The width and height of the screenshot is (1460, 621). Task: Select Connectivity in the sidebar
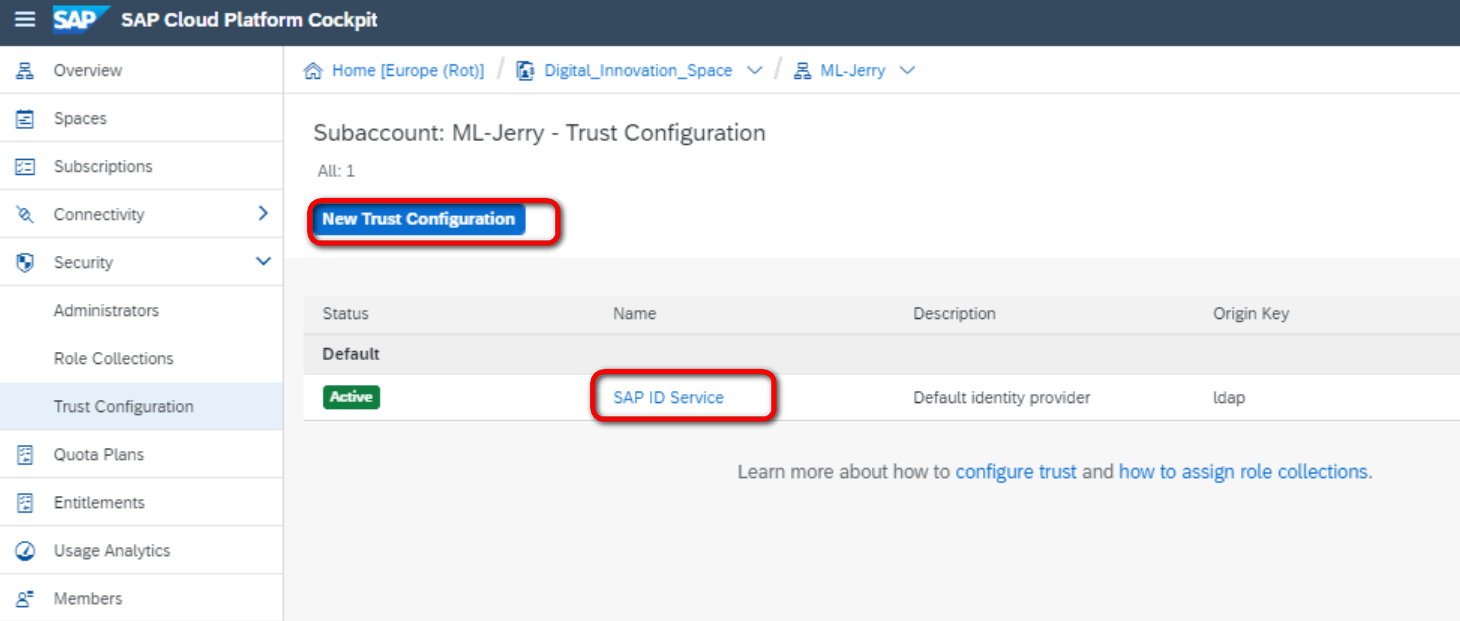(x=141, y=215)
